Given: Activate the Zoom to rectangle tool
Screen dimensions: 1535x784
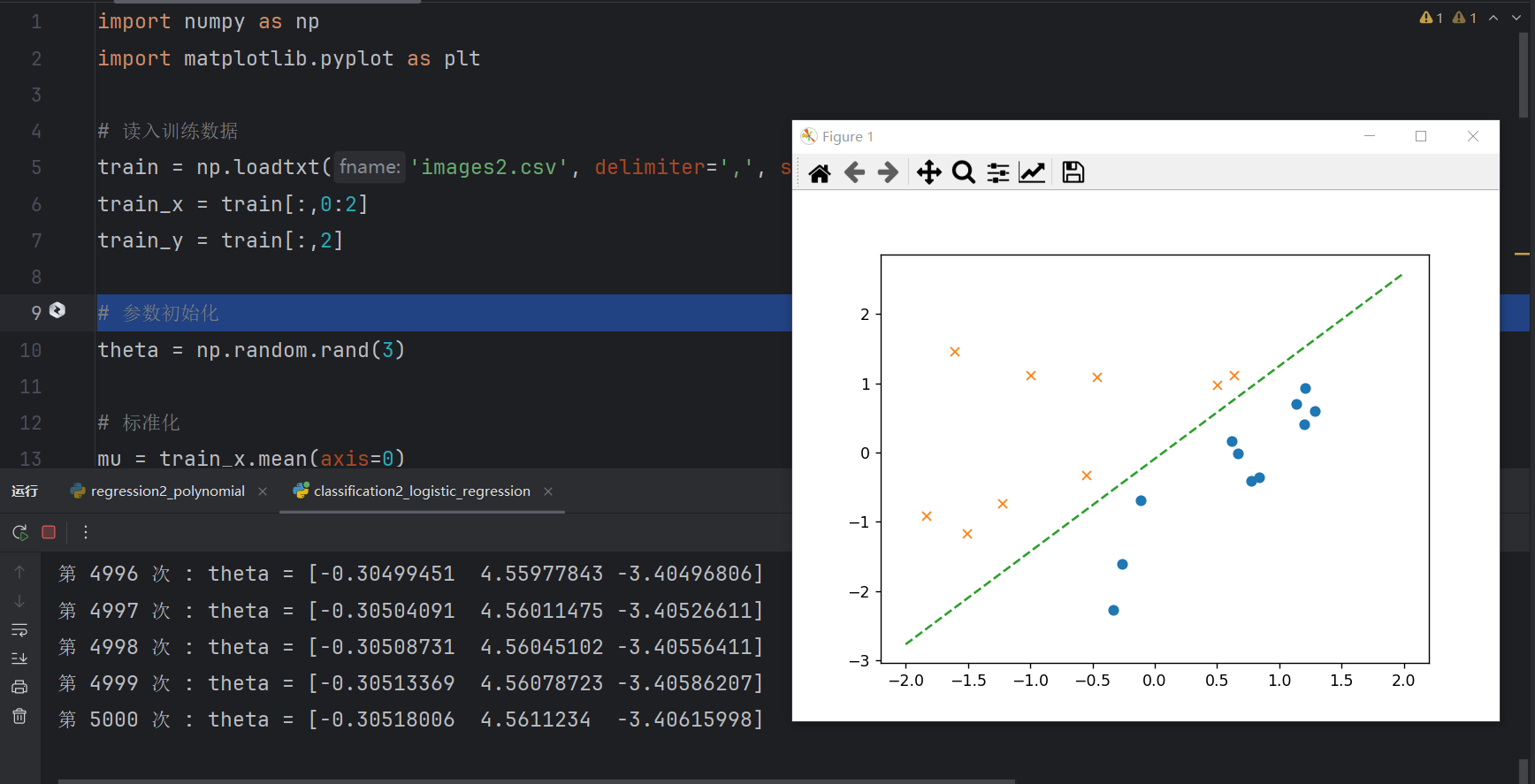Looking at the screenshot, I should (x=963, y=172).
